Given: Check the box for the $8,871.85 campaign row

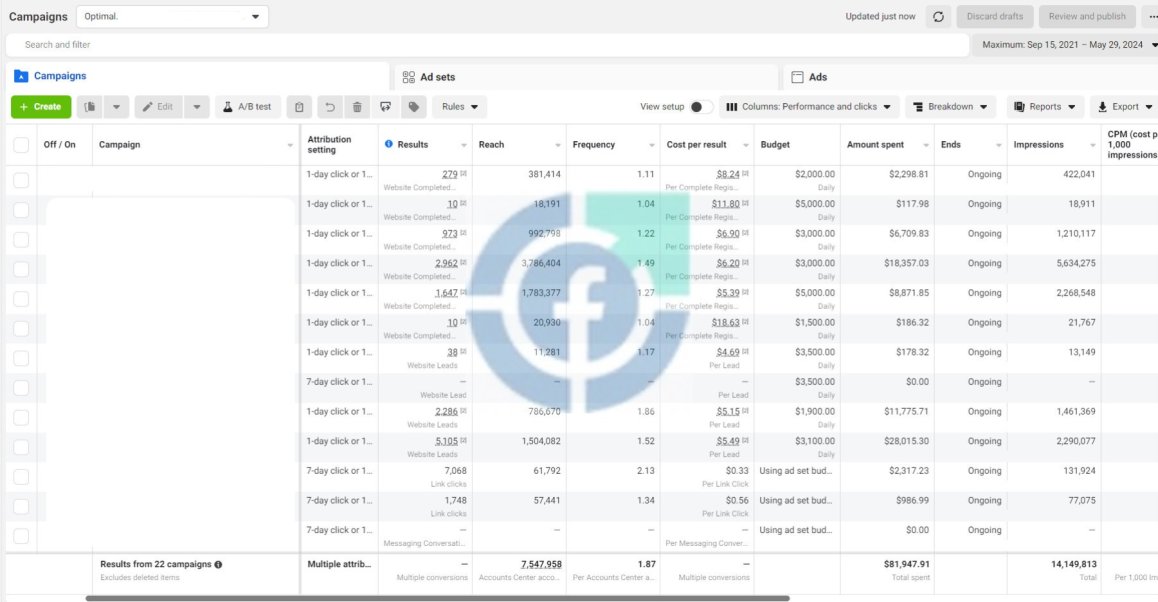Looking at the screenshot, I should coord(21,298).
